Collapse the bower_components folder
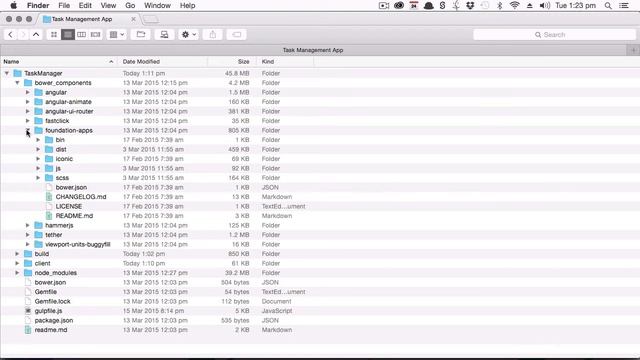The height and width of the screenshot is (360, 640). click(18, 83)
